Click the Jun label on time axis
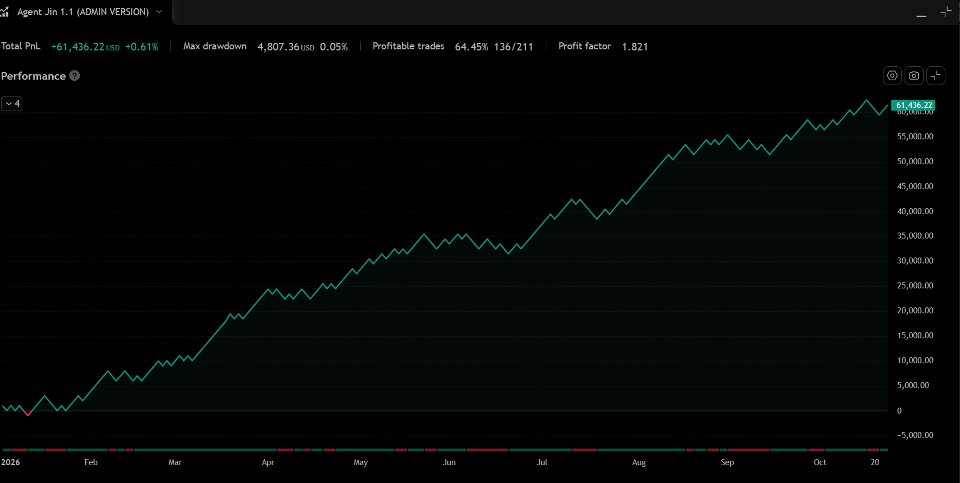Image resolution: width=960 pixels, height=483 pixels. (449, 463)
